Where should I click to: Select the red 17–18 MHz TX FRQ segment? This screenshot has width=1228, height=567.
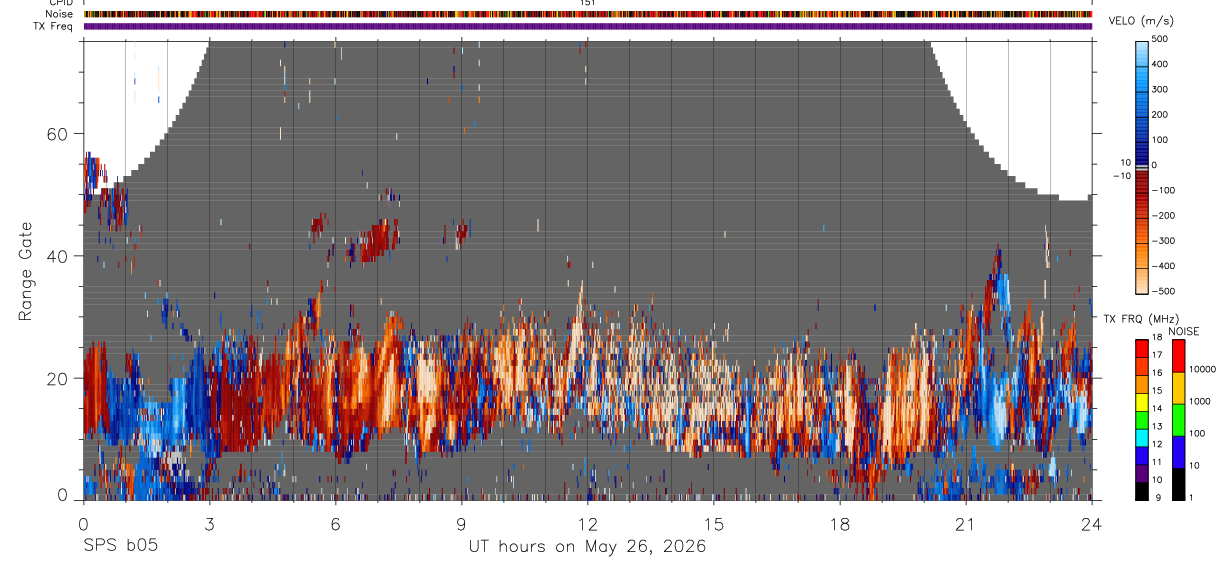pos(1143,347)
